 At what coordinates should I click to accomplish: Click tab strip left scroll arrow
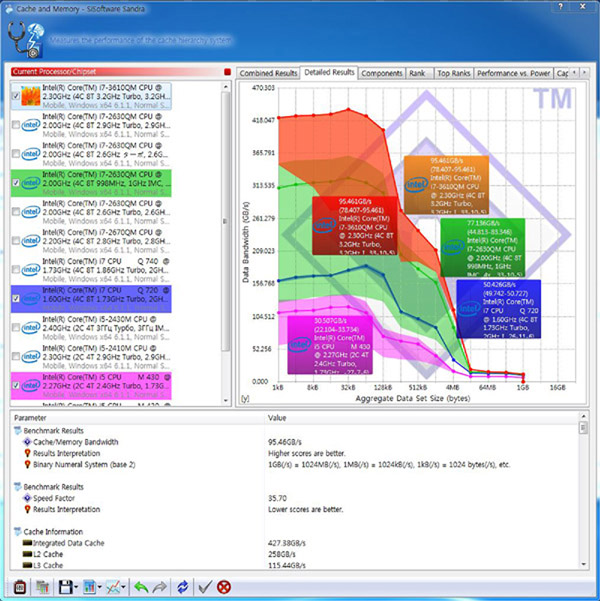tap(574, 72)
